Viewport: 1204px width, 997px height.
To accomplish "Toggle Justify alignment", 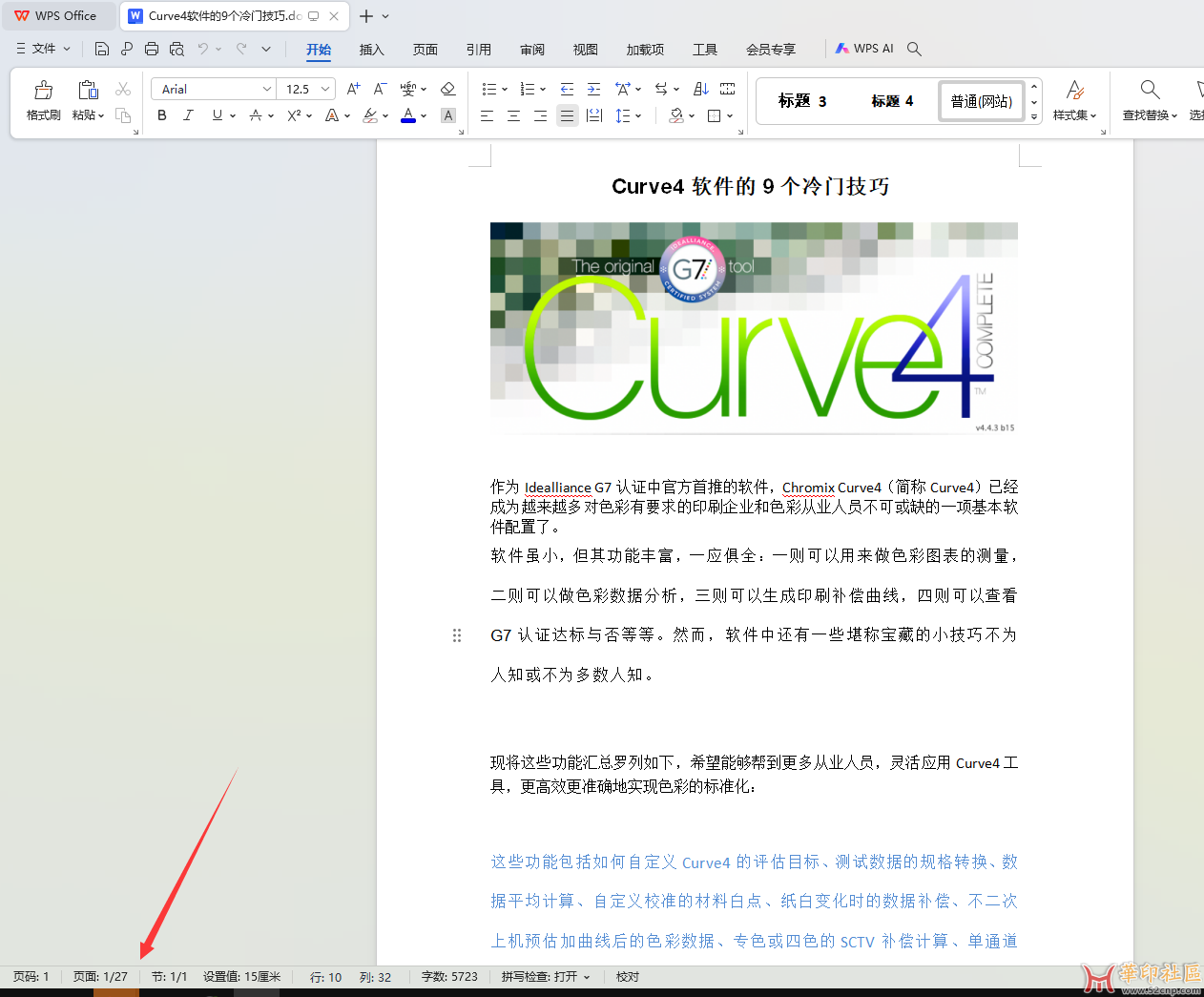I will coord(568,115).
